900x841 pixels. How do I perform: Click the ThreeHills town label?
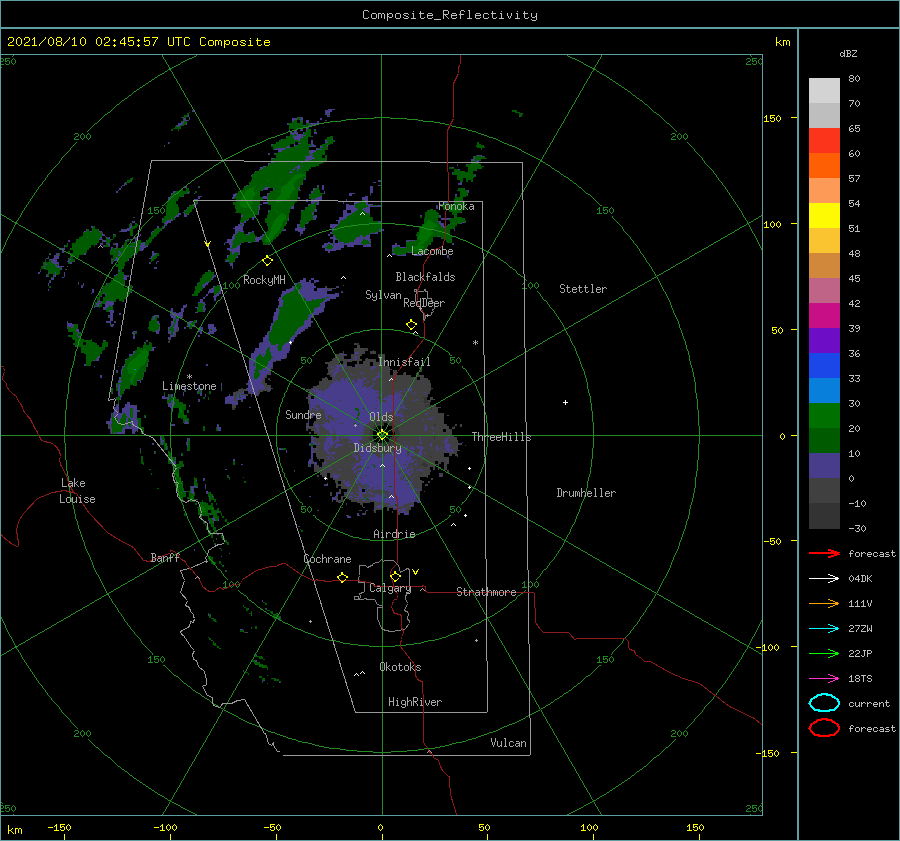pos(501,437)
